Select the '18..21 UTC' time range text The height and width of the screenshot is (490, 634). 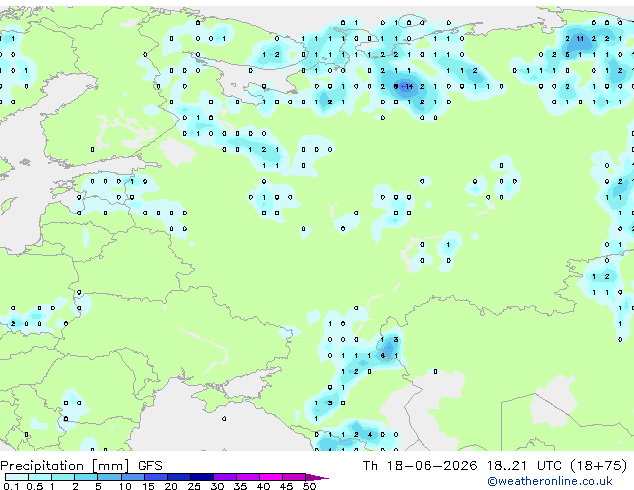524,466
